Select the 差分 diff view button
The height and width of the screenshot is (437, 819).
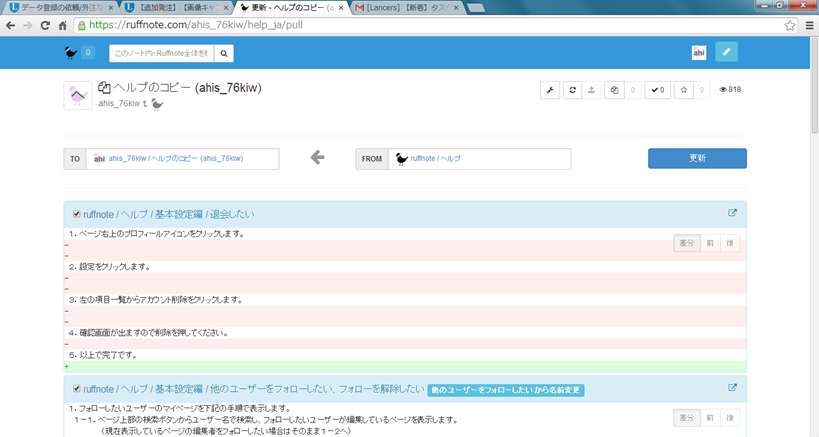click(x=686, y=242)
